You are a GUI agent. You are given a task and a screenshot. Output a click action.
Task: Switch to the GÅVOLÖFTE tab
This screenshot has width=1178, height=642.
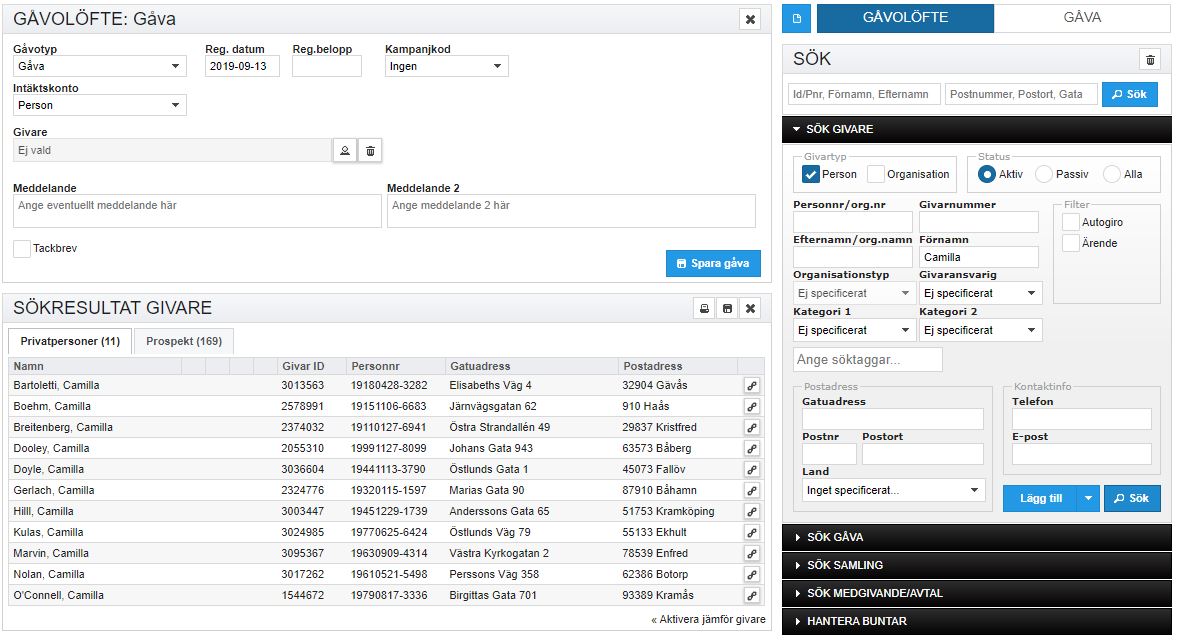pos(905,18)
